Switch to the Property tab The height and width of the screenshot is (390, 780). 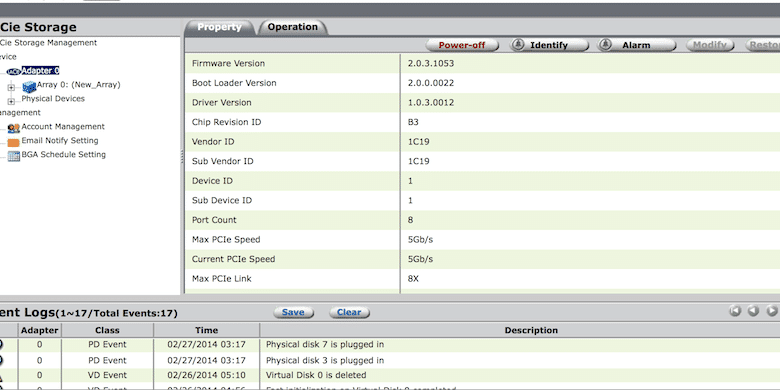[219, 27]
